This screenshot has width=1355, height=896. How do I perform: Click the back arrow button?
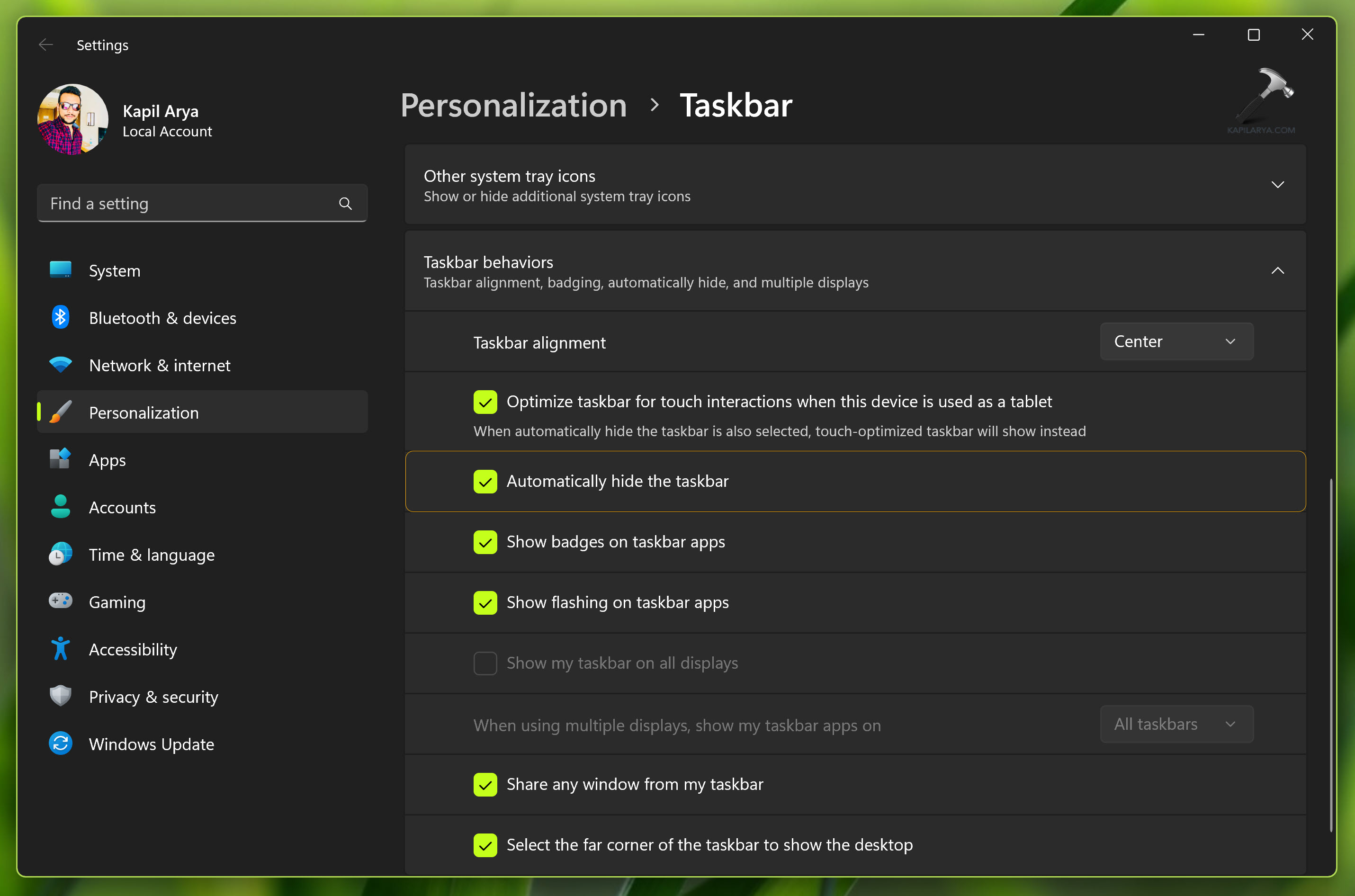[46, 45]
